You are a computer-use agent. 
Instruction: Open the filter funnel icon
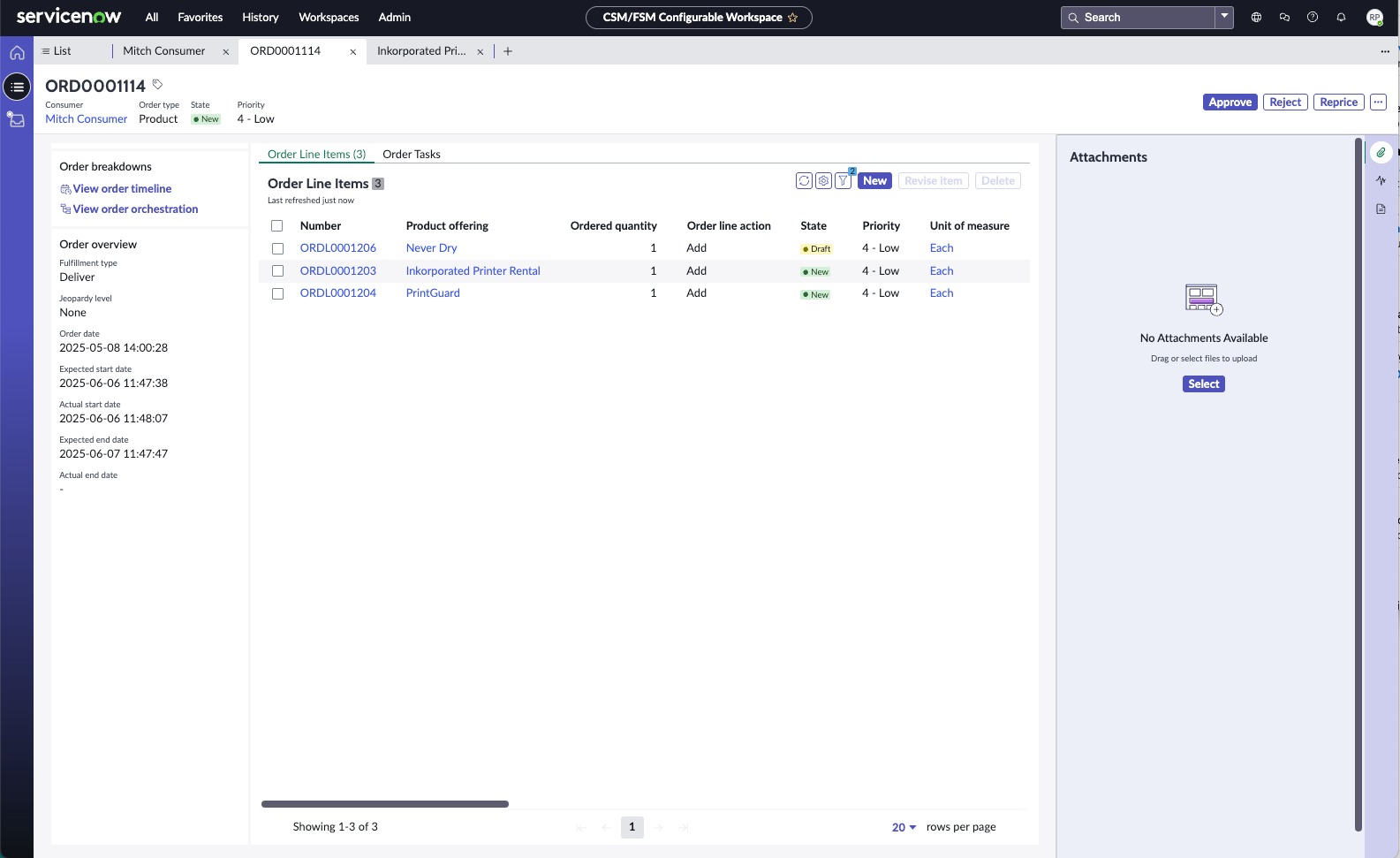point(844,180)
